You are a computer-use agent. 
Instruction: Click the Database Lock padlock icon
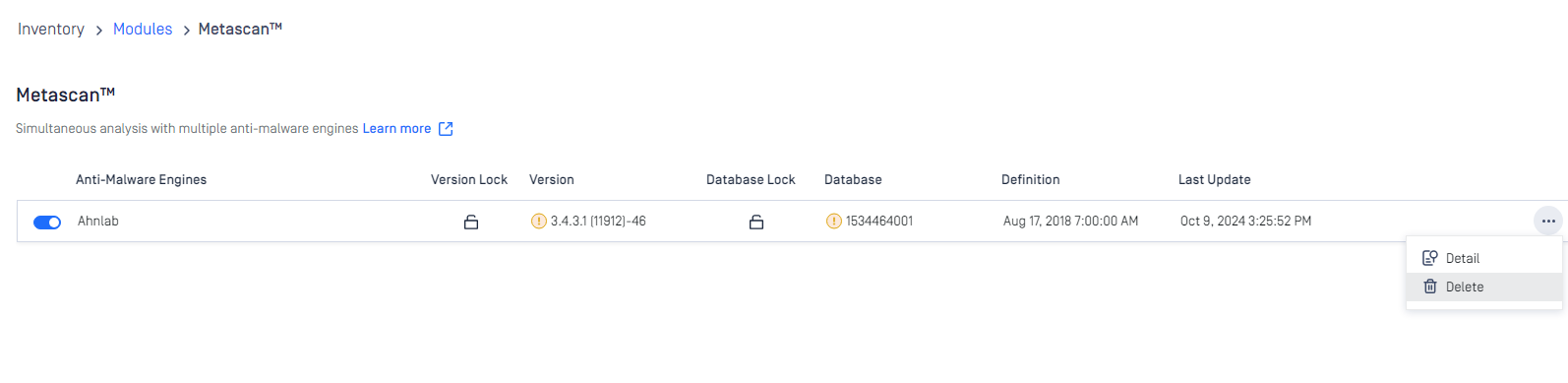pyautogui.click(x=756, y=223)
